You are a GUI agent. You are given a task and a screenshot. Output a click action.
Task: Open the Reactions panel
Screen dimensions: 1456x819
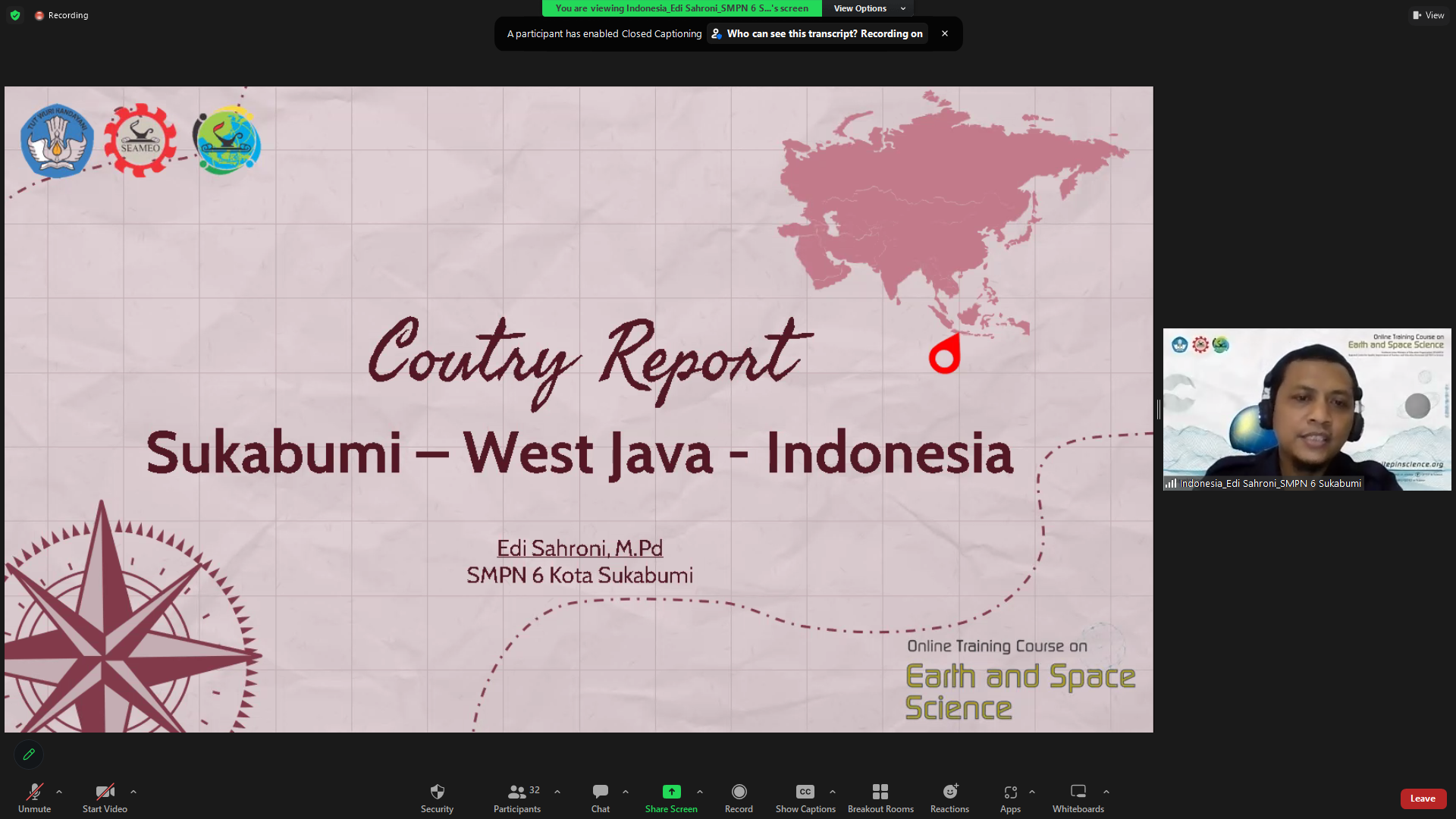(949, 798)
